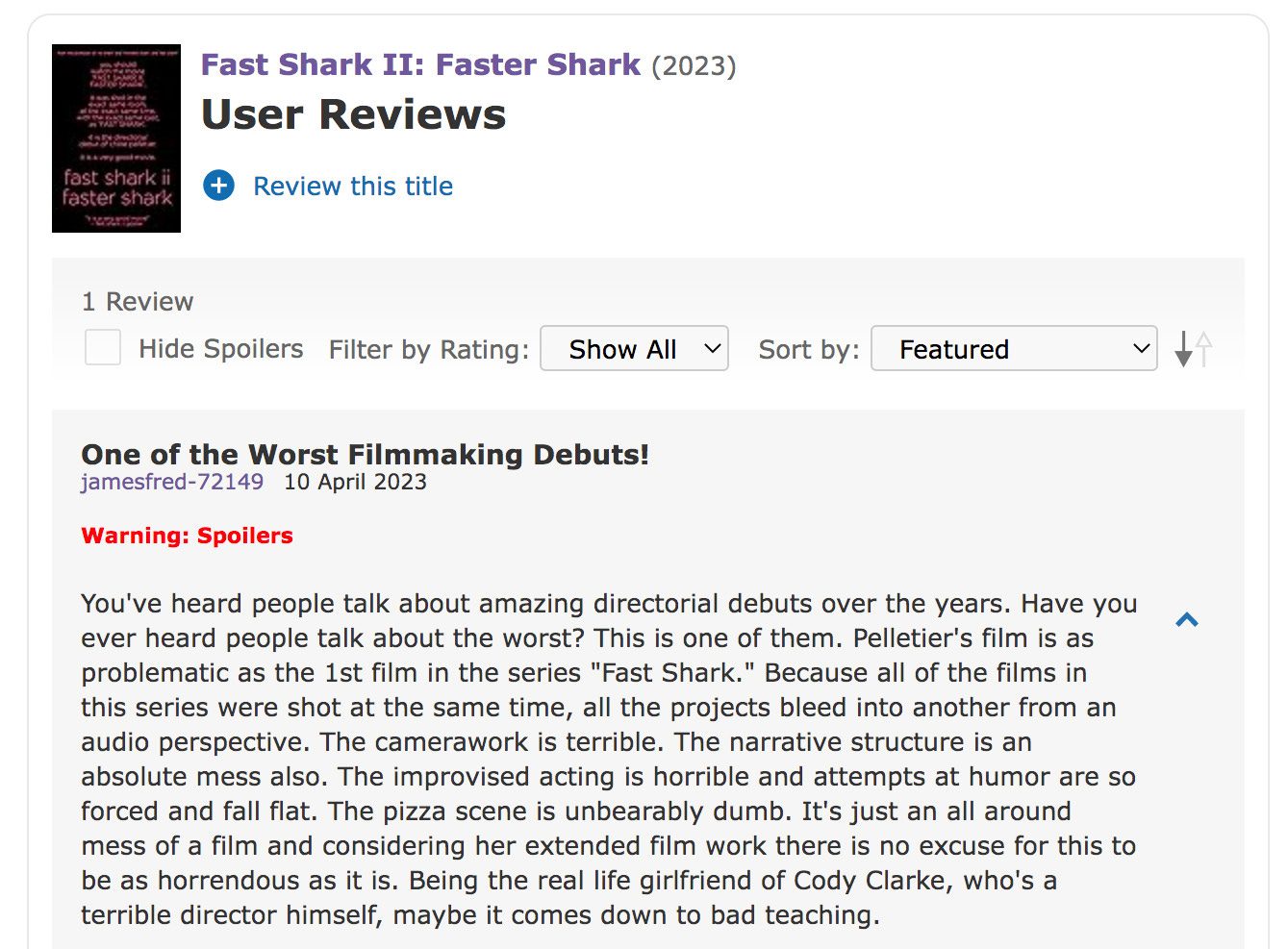The width and height of the screenshot is (1288, 949).
Task: Open reviewer profile jamesfred-72149
Action: [172, 482]
